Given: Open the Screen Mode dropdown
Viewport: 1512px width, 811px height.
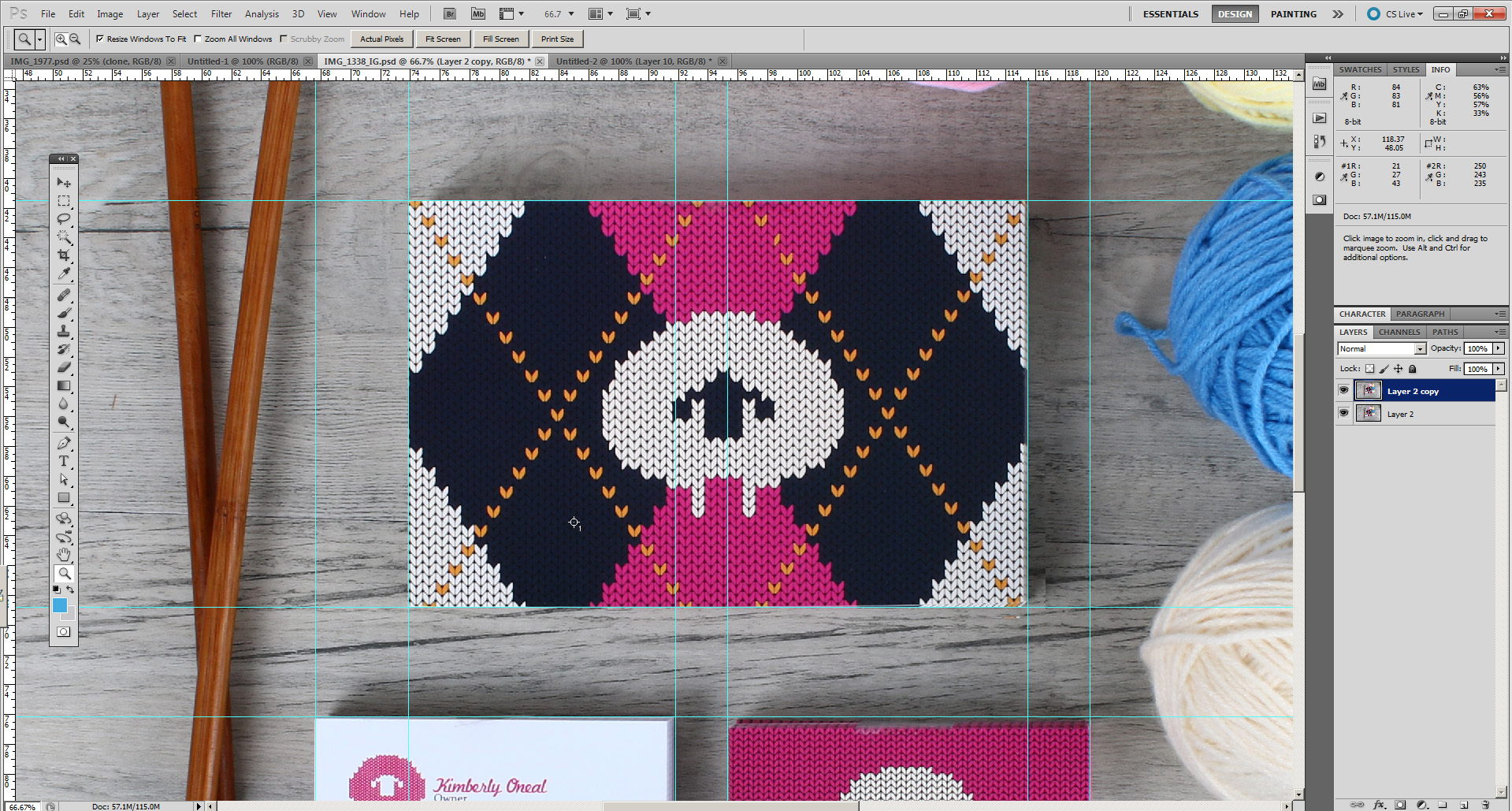Looking at the screenshot, I should tap(638, 13).
